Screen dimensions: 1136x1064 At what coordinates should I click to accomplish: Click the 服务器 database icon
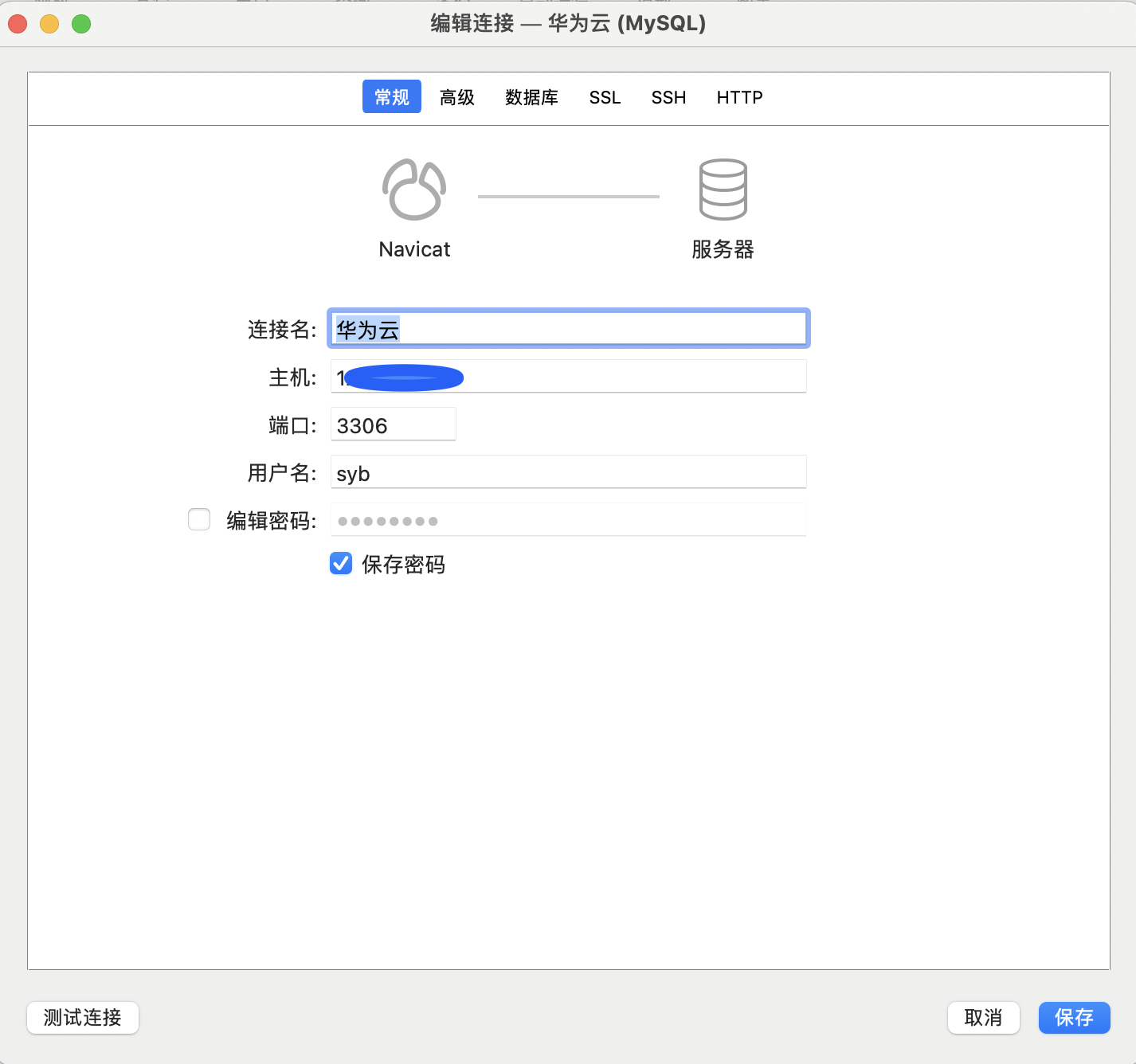pyautogui.click(x=722, y=190)
